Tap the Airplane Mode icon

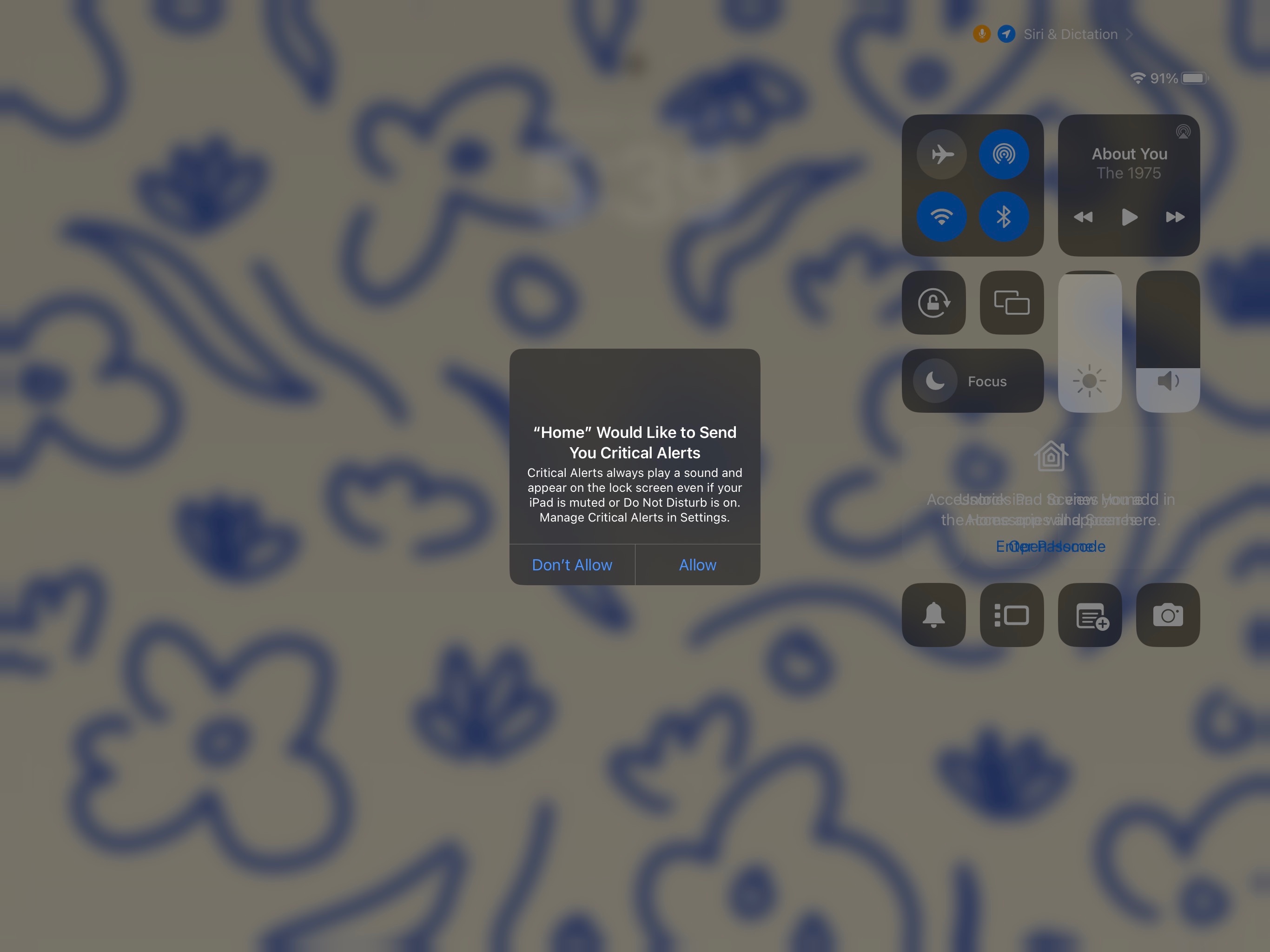[x=940, y=153]
